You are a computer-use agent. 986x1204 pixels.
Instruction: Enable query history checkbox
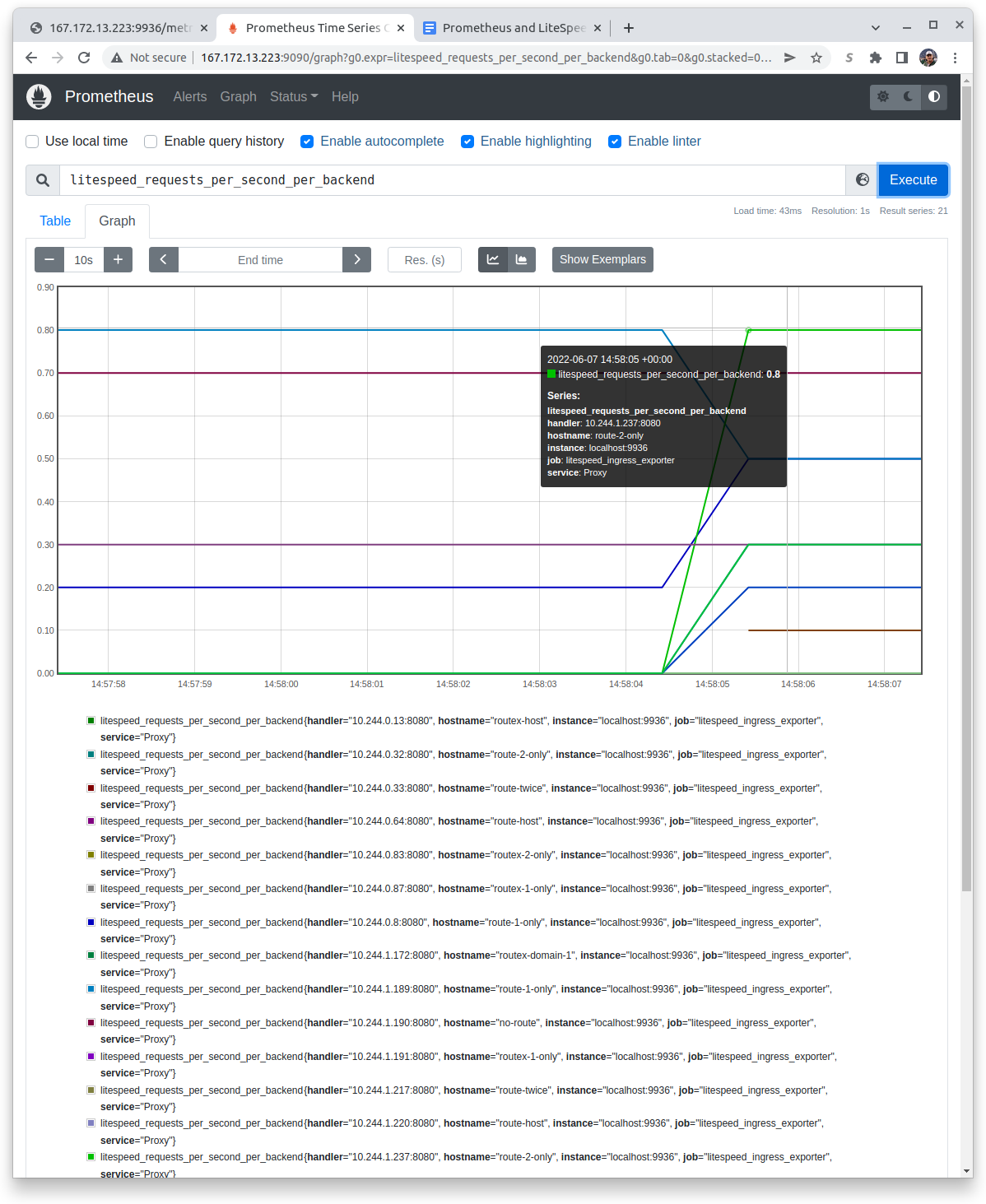[x=151, y=142]
